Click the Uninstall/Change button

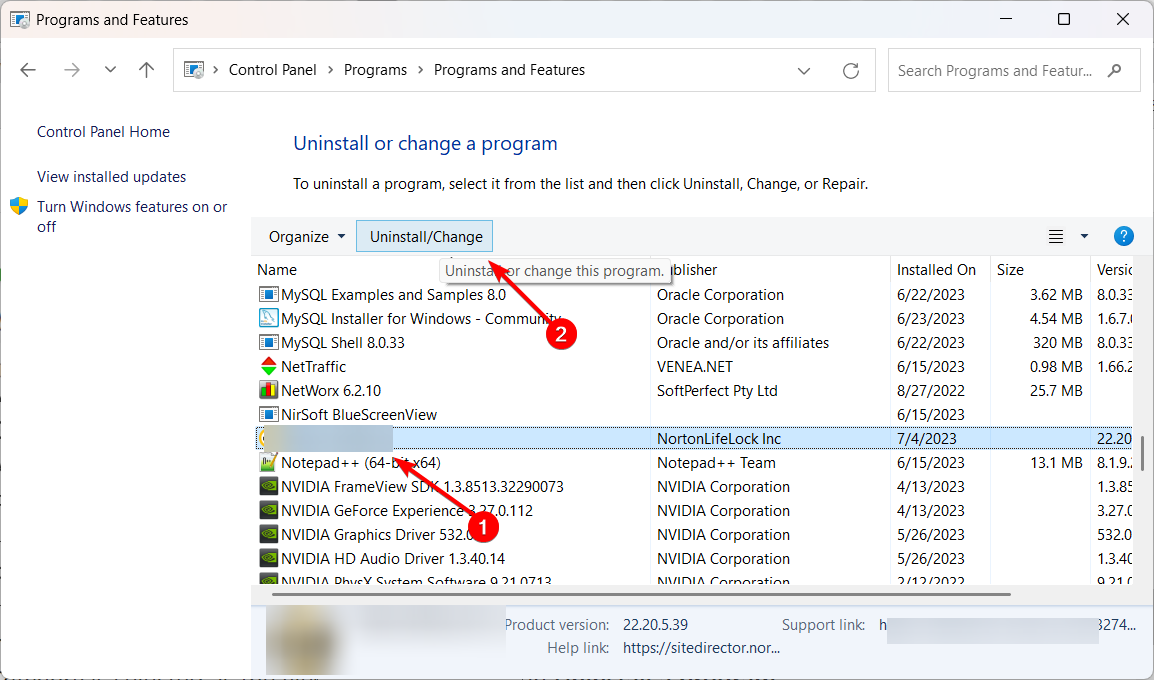coord(425,236)
